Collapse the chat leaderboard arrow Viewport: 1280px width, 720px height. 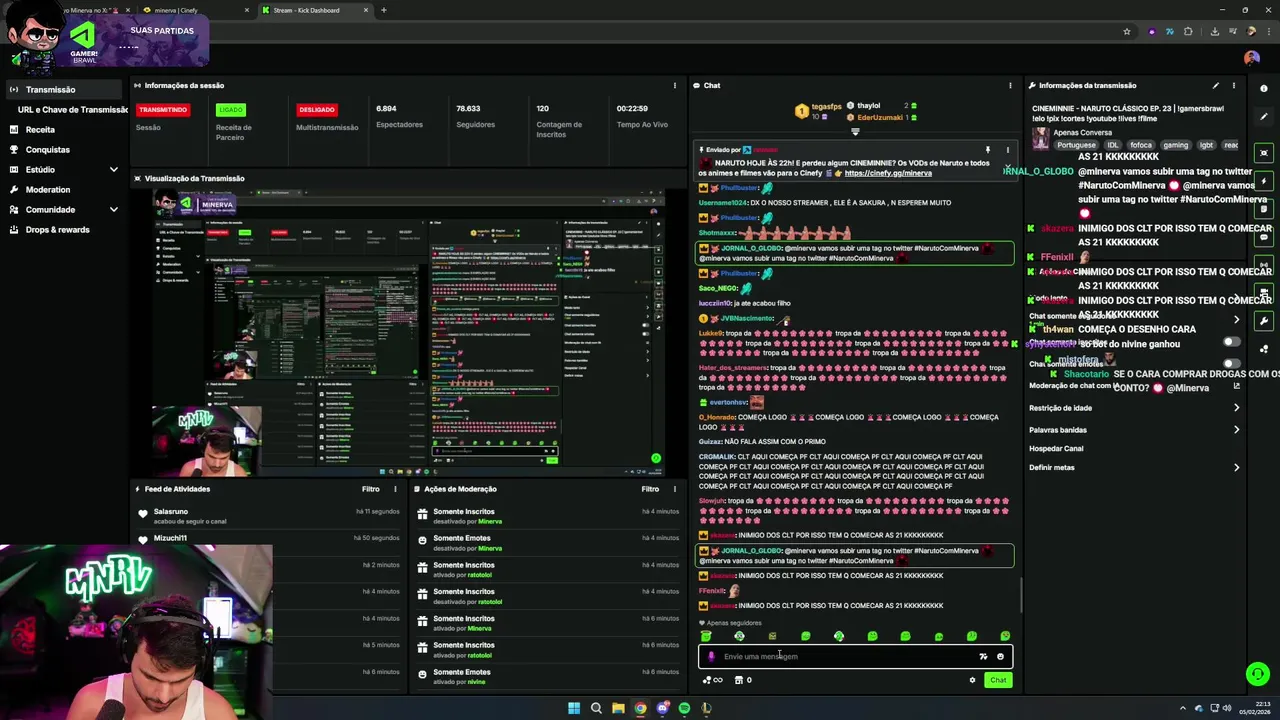(x=855, y=132)
